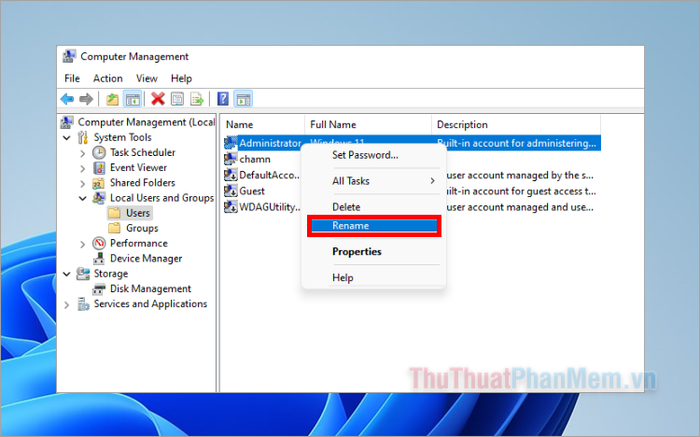The height and width of the screenshot is (437, 700).
Task: Select the Guest user account
Action: click(251, 190)
